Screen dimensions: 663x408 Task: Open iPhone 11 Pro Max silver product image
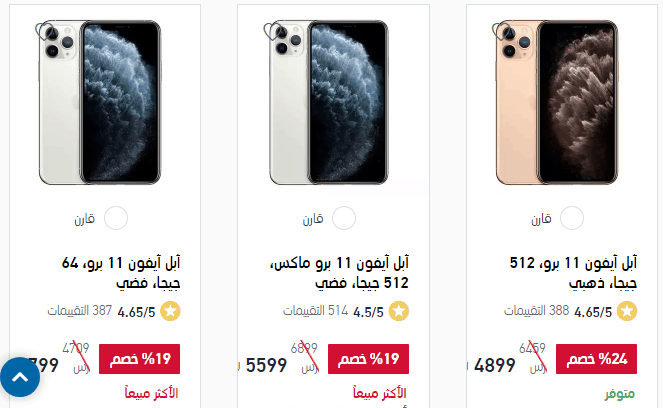tap(329, 102)
